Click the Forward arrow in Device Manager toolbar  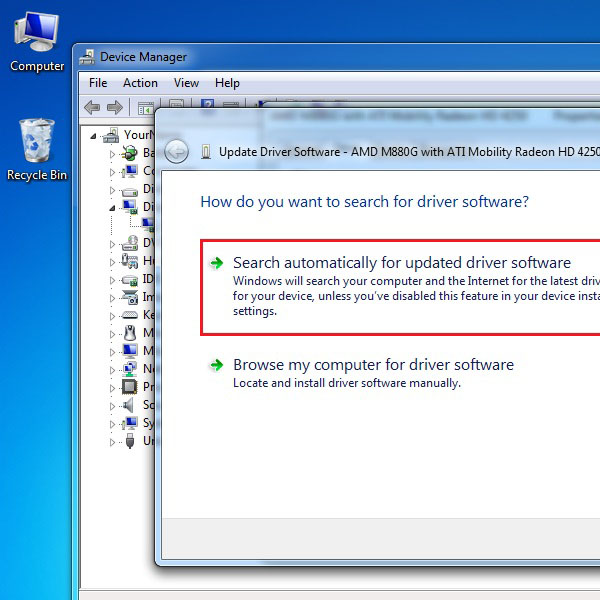coord(115,108)
